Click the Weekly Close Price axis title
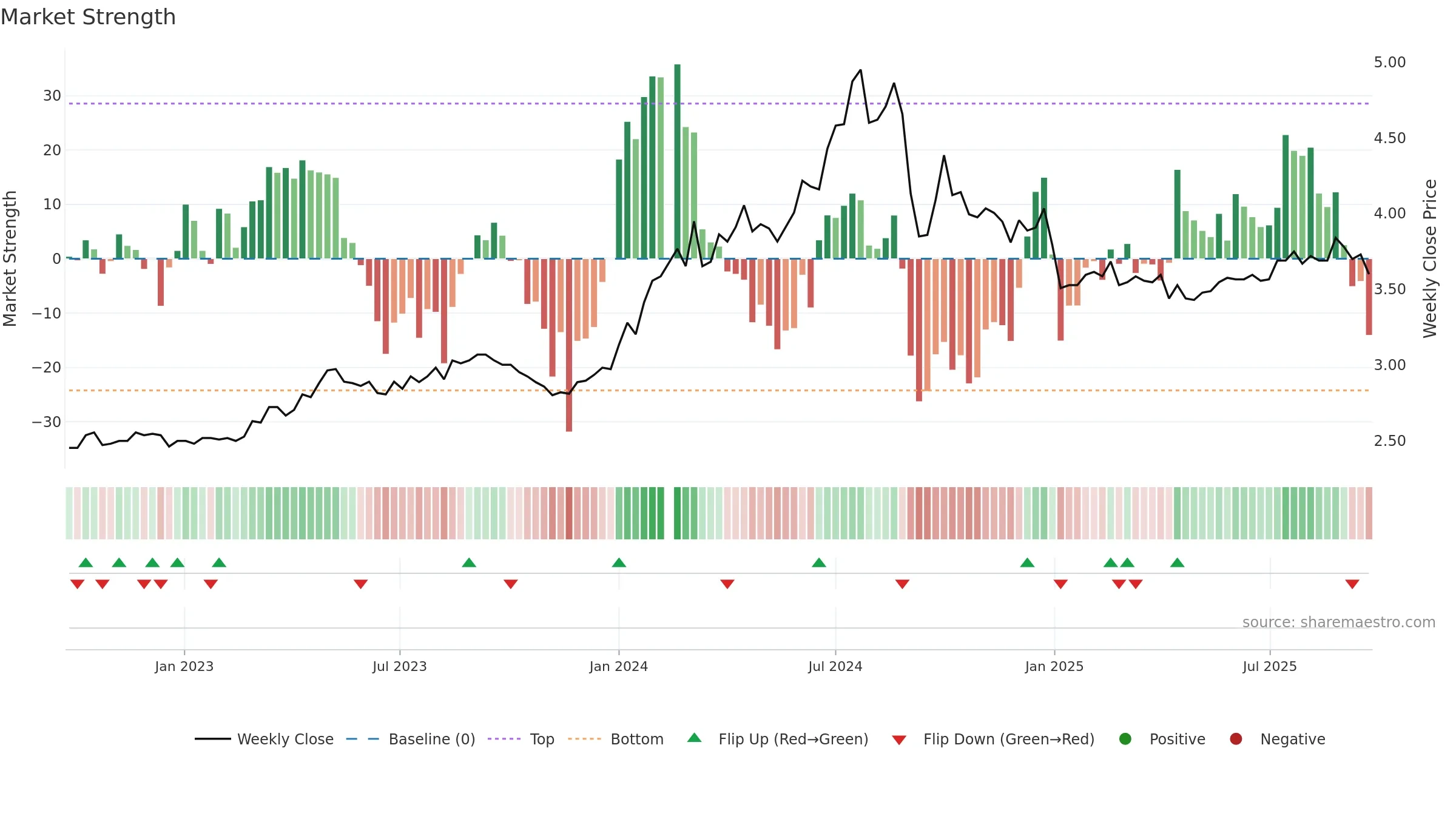The image size is (1456, 819). (x=1431, y=258)
